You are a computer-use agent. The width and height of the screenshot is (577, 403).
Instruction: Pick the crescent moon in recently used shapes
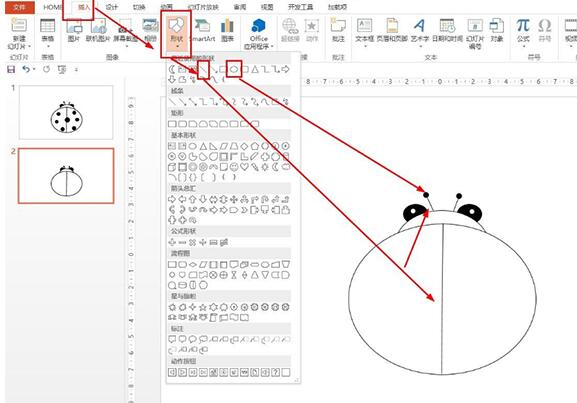[172, 69]
